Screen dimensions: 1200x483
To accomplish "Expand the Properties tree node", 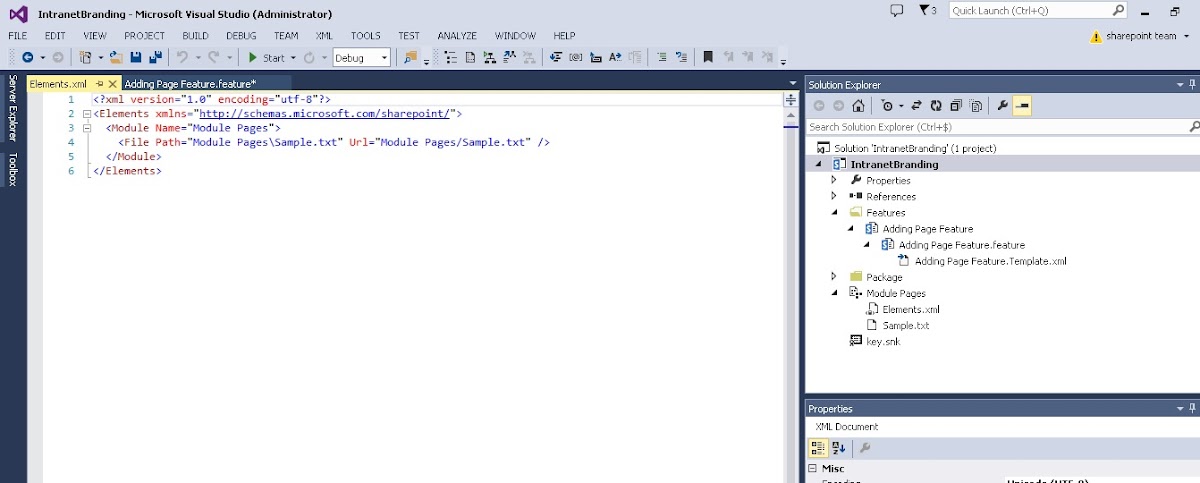I will (x=835, y=180).
